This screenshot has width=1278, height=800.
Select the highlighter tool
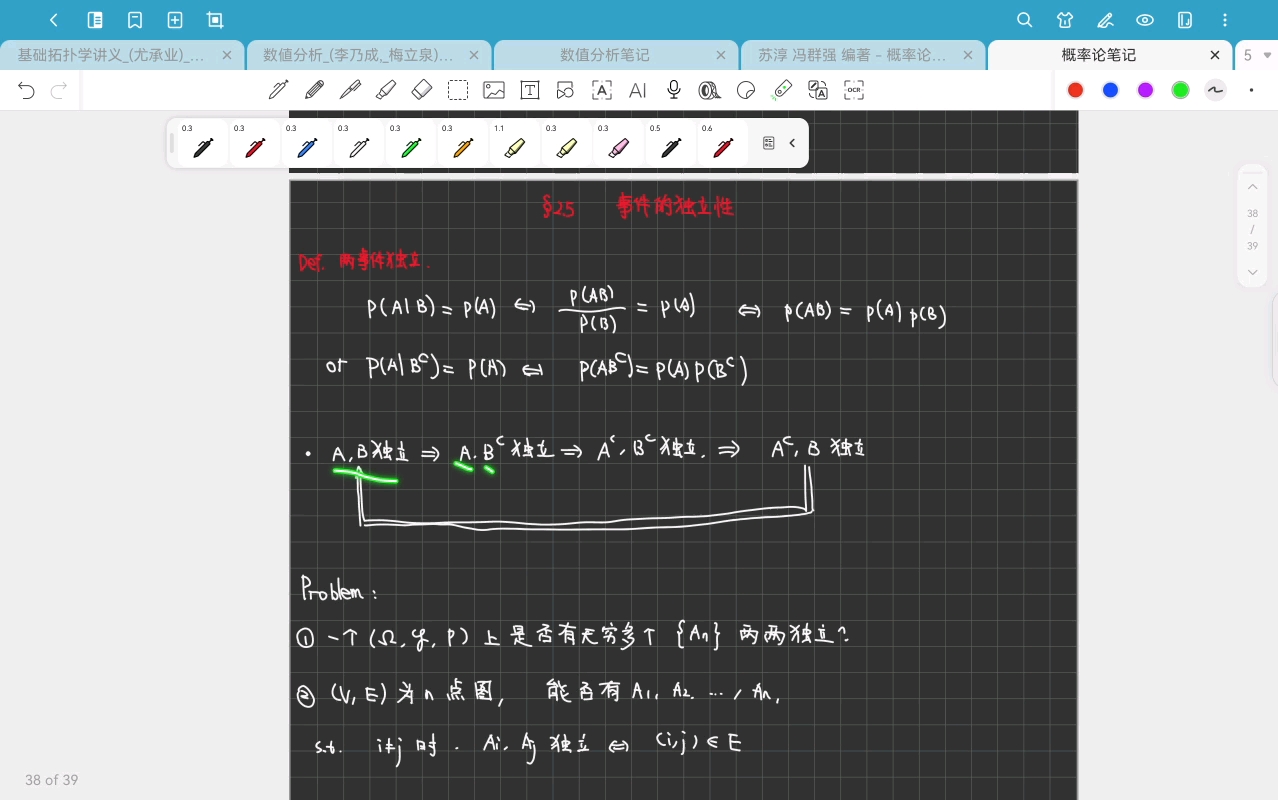tap(386, 90)
